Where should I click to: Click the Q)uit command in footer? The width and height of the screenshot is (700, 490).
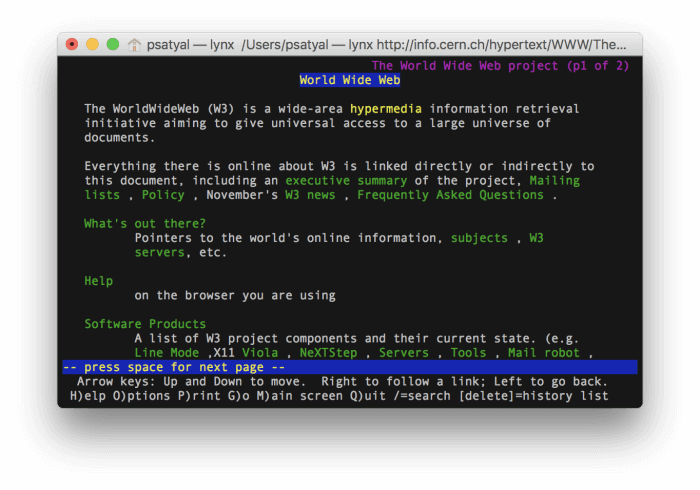click(368, 396)
